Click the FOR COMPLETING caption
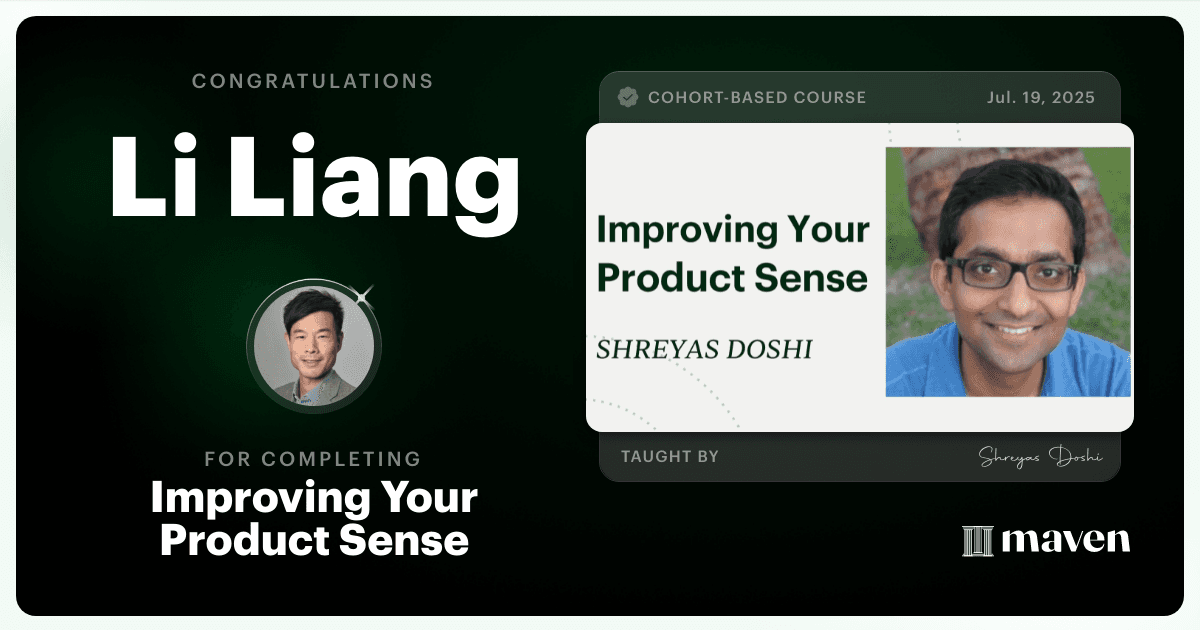Viewport: 1200px width, 630px height. point(313,459)
